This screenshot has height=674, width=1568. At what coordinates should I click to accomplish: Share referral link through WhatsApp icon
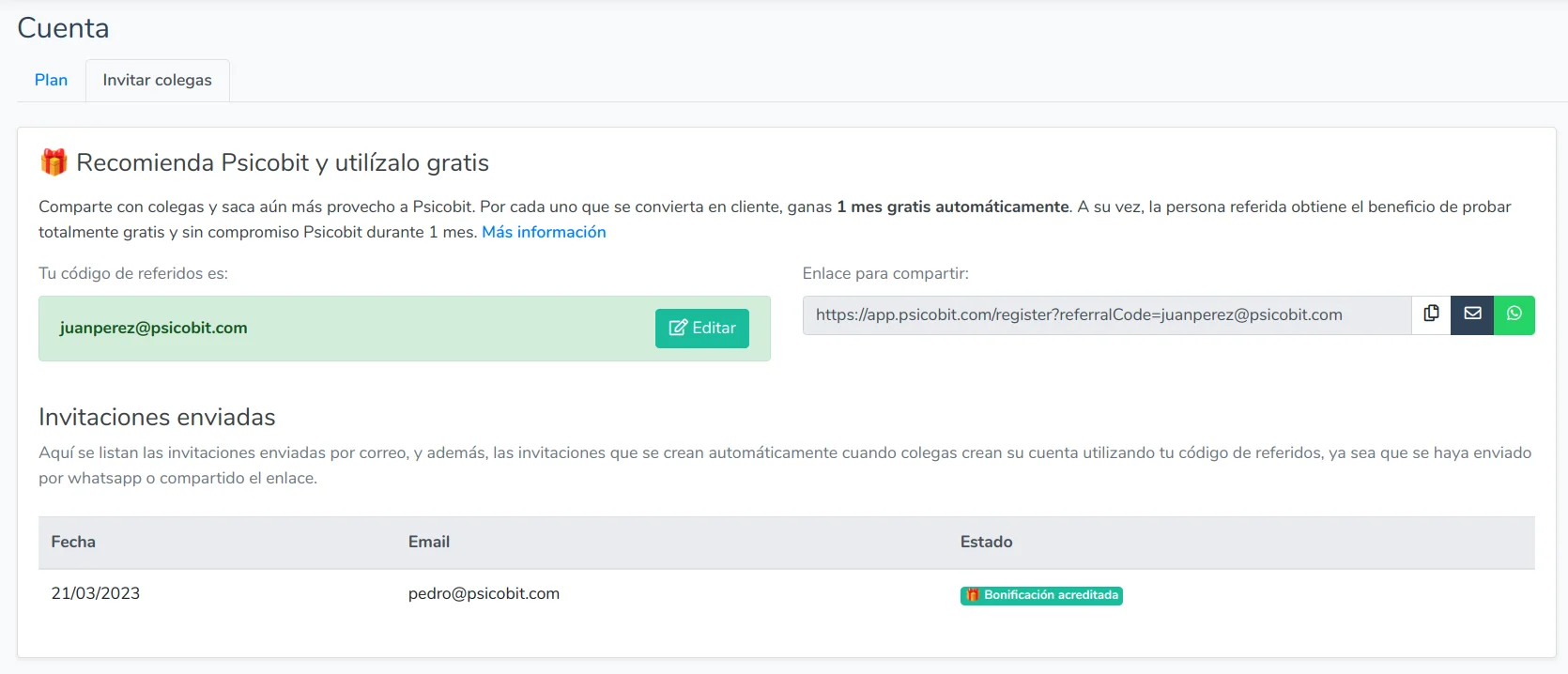click(1514, 314)
